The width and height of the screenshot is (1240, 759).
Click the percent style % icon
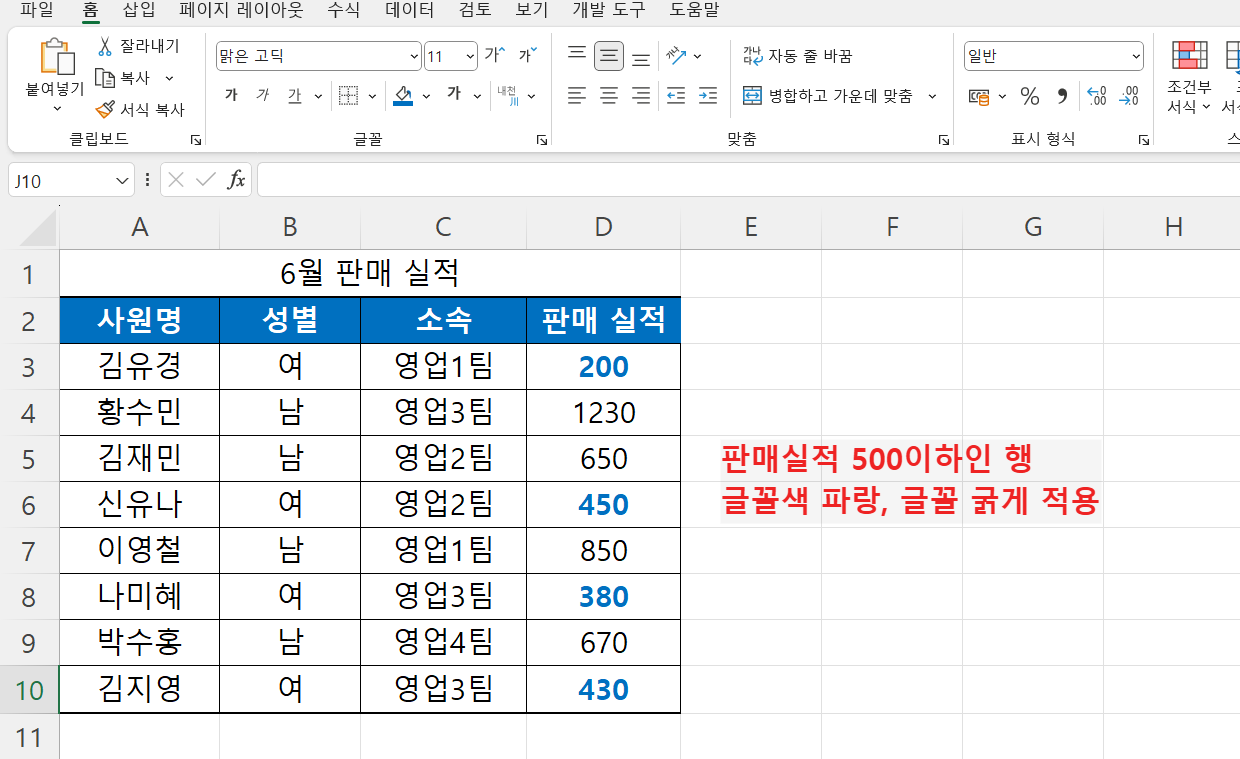pyautogui.click(x=1029, y=97)
